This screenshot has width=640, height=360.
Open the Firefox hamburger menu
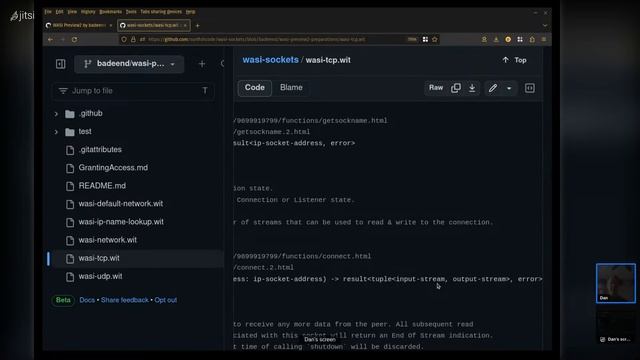tap(544, 40)
